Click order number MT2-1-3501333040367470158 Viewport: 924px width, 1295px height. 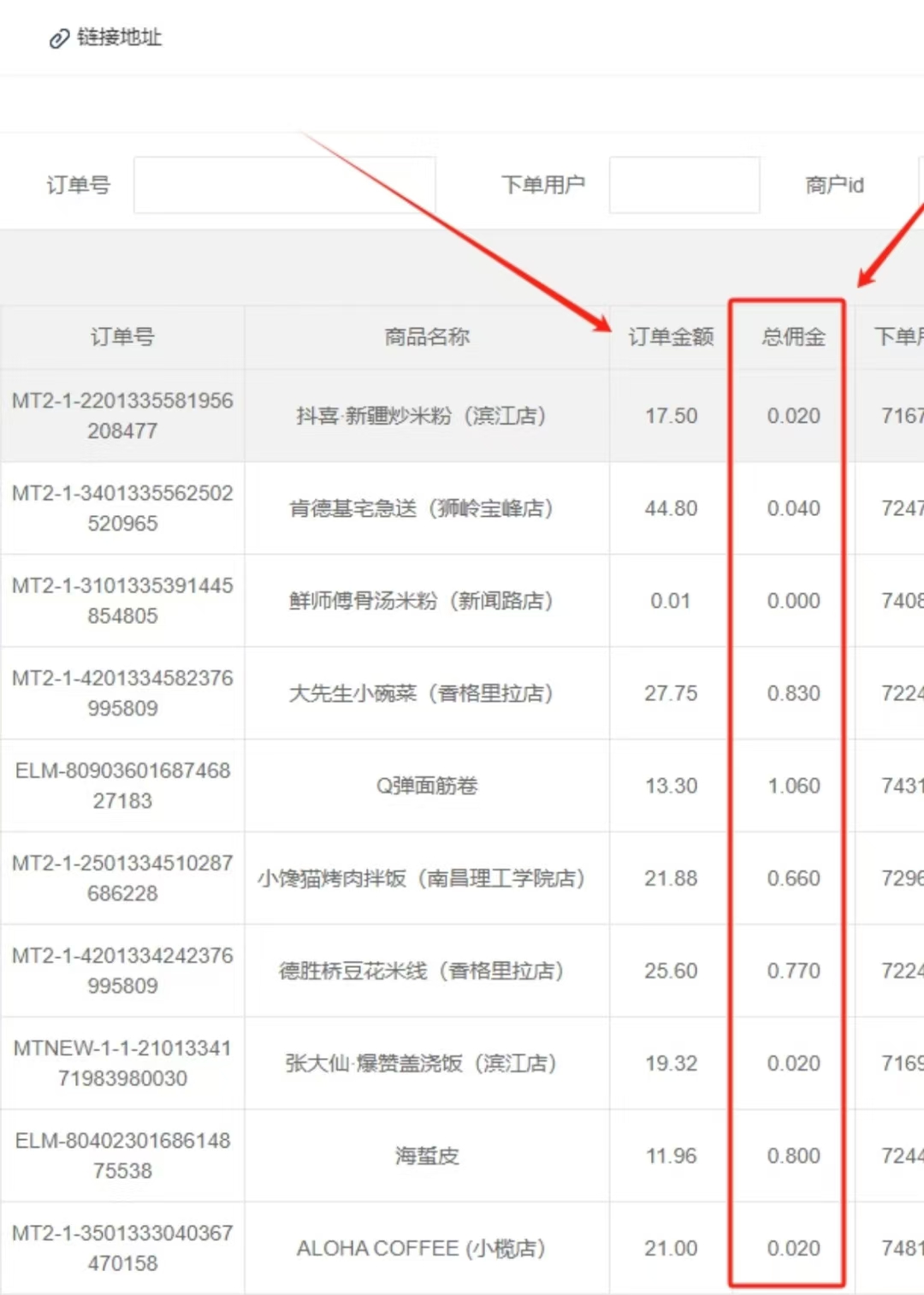pos(122,1248)
